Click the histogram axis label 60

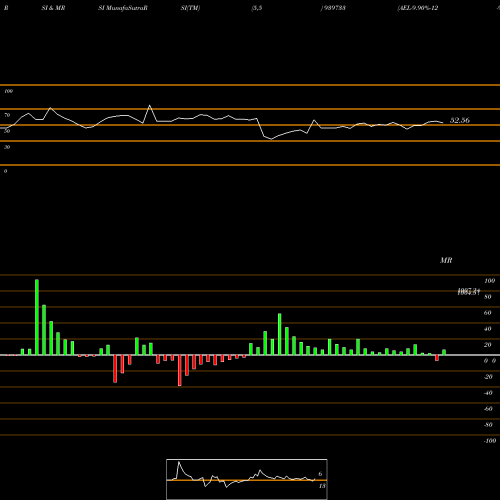(487, 313)
